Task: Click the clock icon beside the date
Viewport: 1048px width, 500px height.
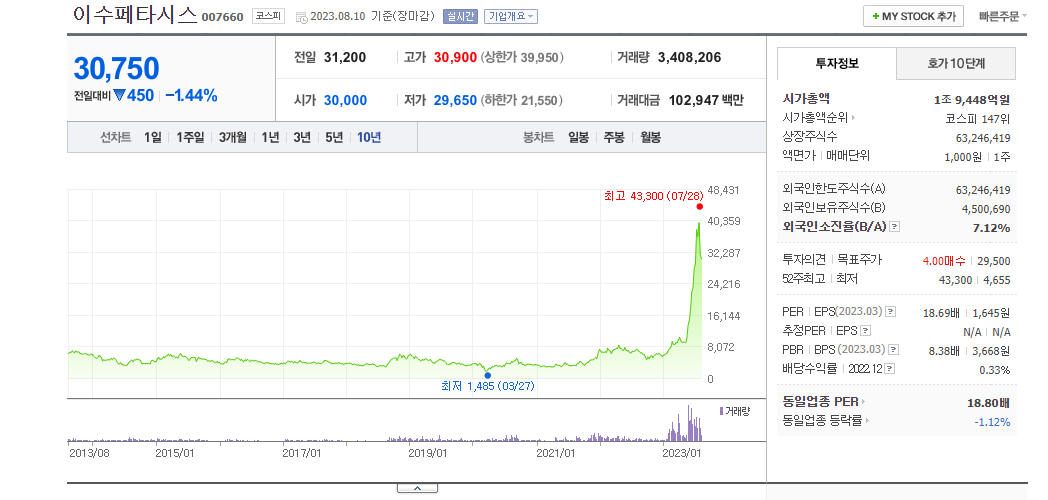Action: tap(301, 17)
